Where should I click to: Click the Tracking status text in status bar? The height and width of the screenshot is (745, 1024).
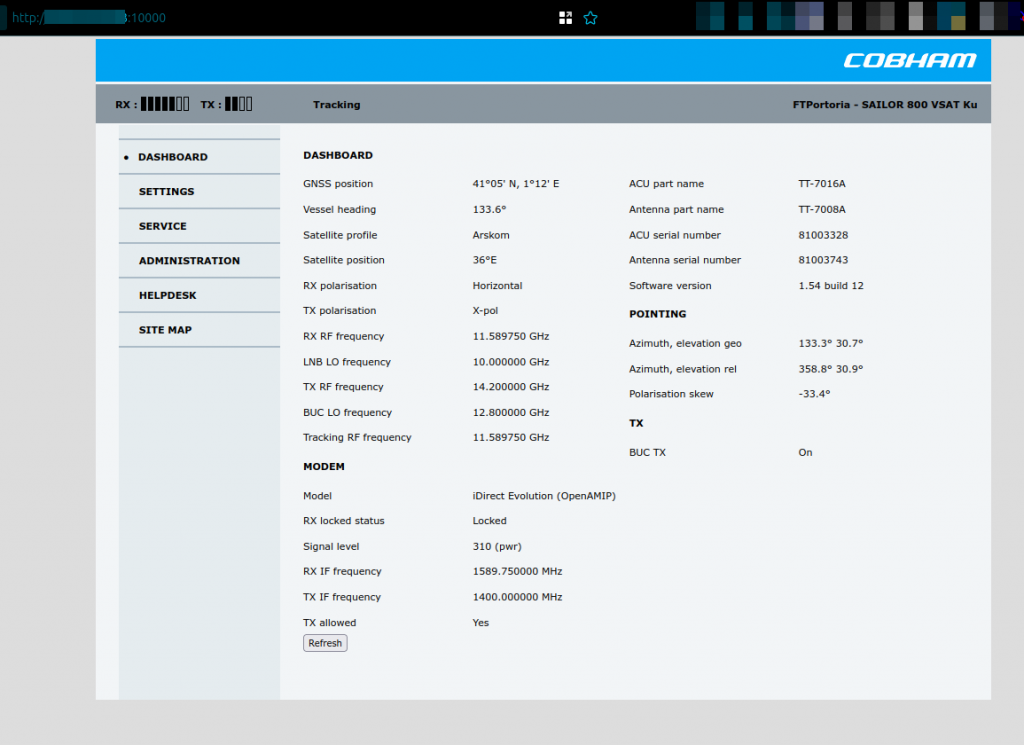click(336, 105)
